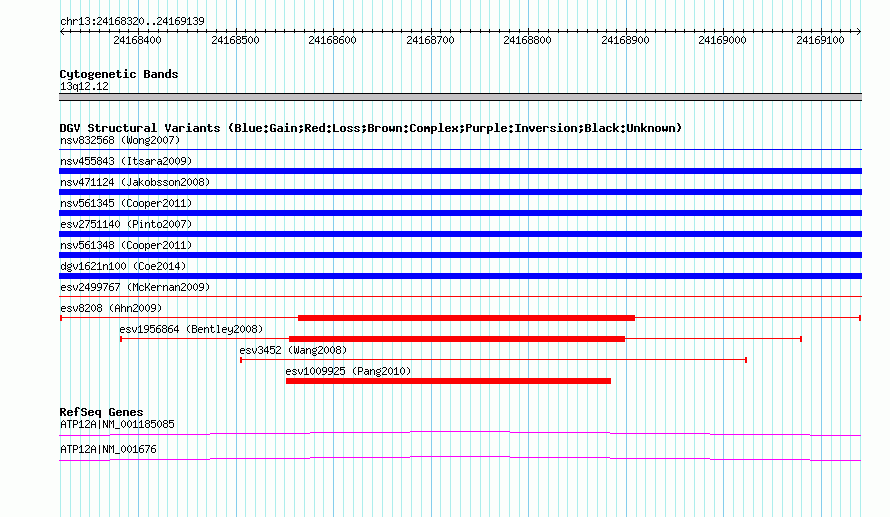Click the blue bar under nsv561345
This screenshot has width=890, height=517.
coord(460,213)
